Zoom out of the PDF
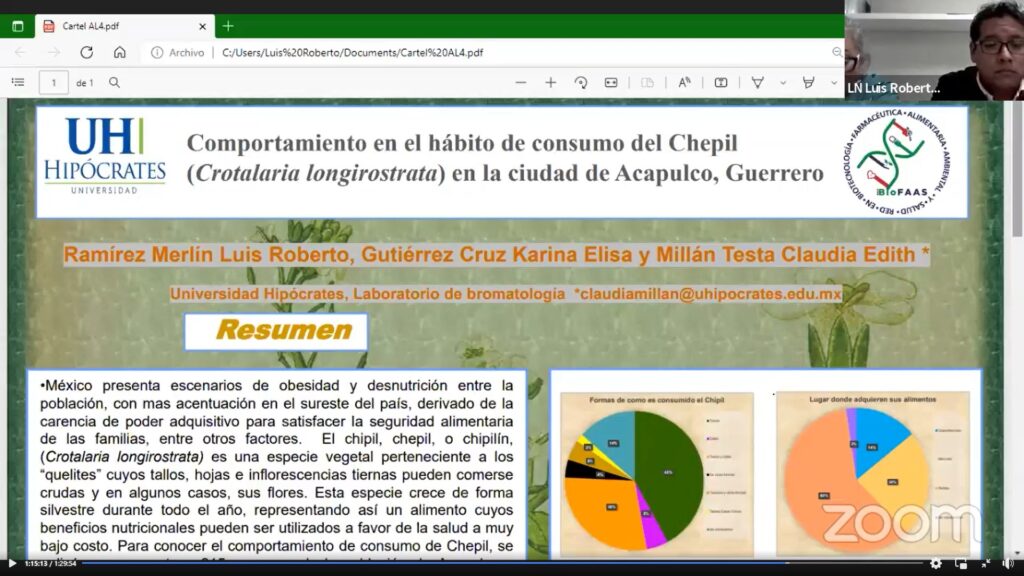The height and width of the screenshot is (576, 1024). pyautogui.click(x=521, y=82)
